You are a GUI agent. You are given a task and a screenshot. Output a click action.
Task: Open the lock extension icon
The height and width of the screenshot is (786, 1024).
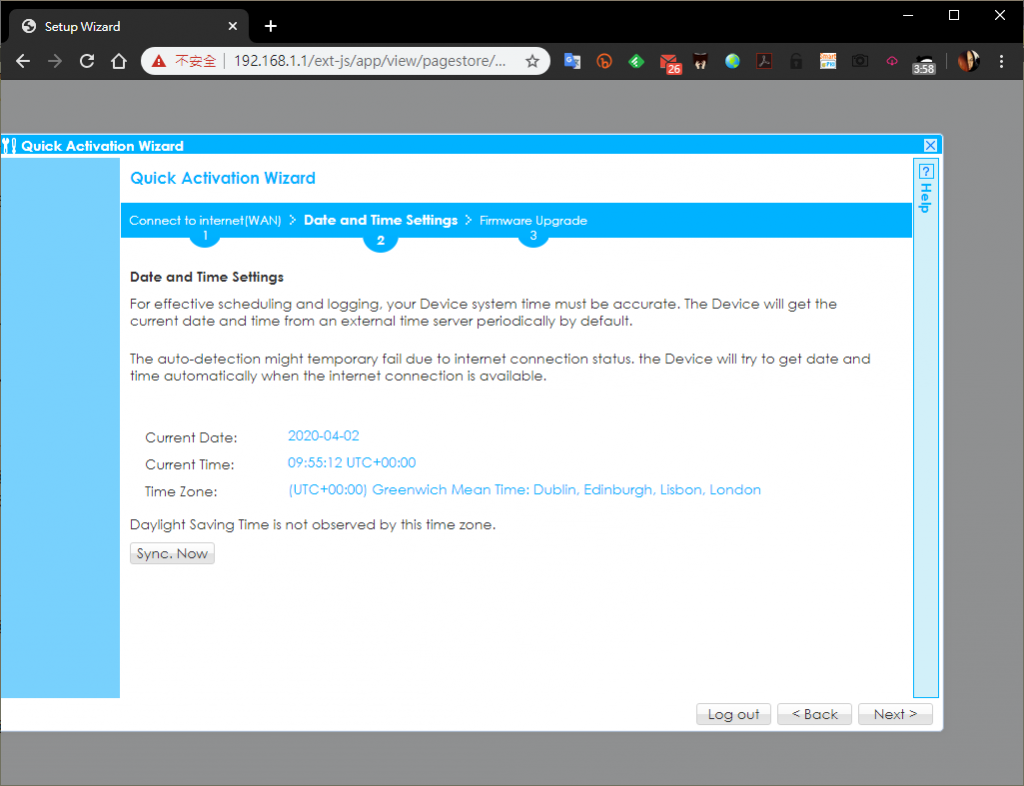pos(796,61)
